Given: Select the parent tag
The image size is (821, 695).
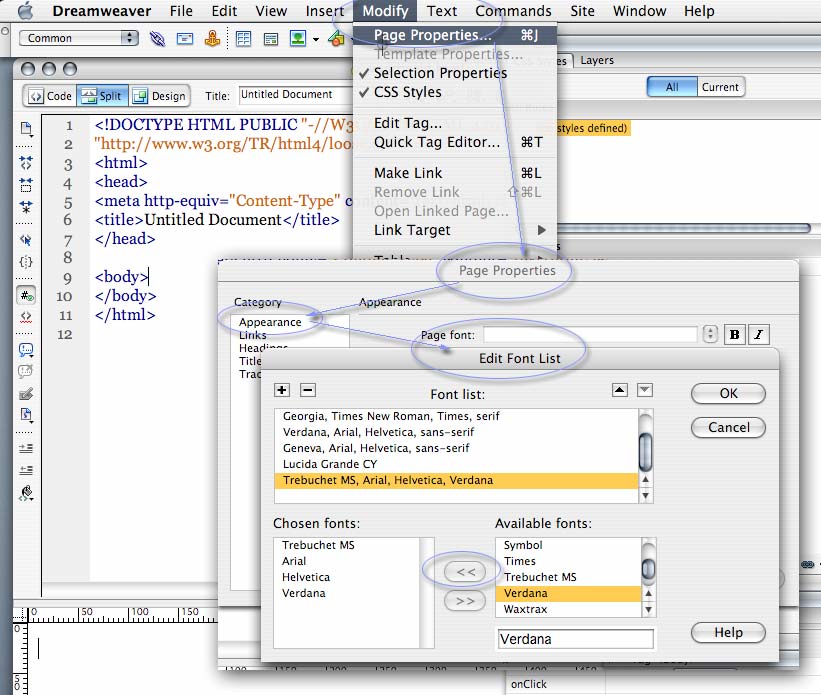Looking at the screenshot, I should (26, 240).
